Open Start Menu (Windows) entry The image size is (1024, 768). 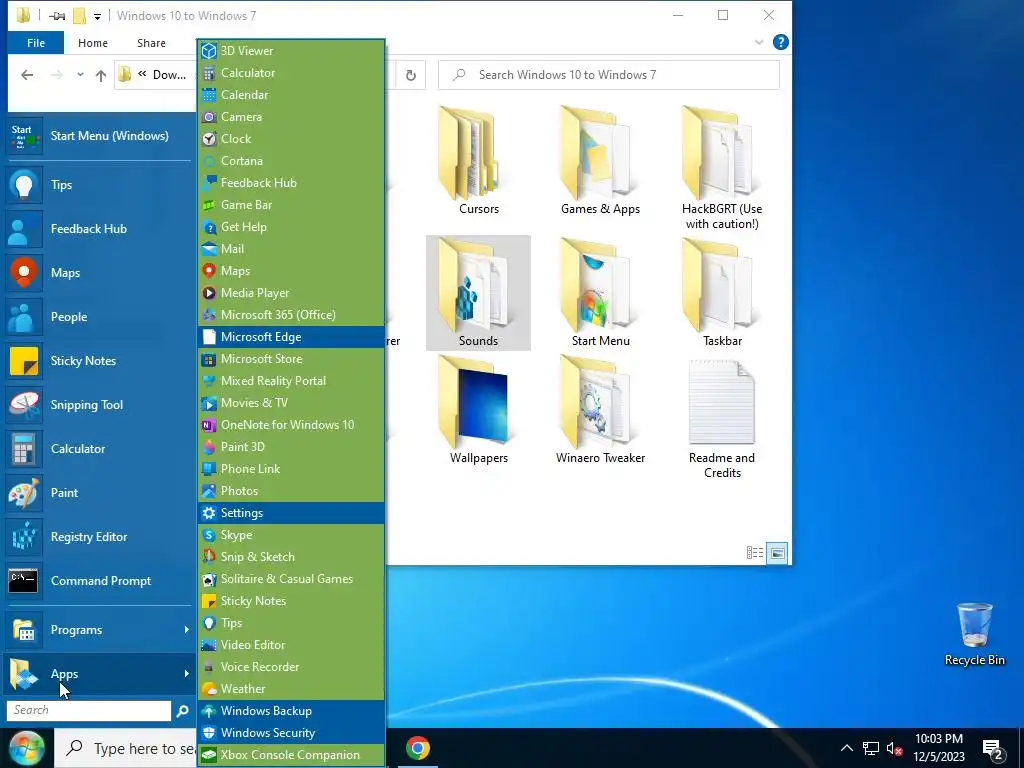click(x=100, y=136)
